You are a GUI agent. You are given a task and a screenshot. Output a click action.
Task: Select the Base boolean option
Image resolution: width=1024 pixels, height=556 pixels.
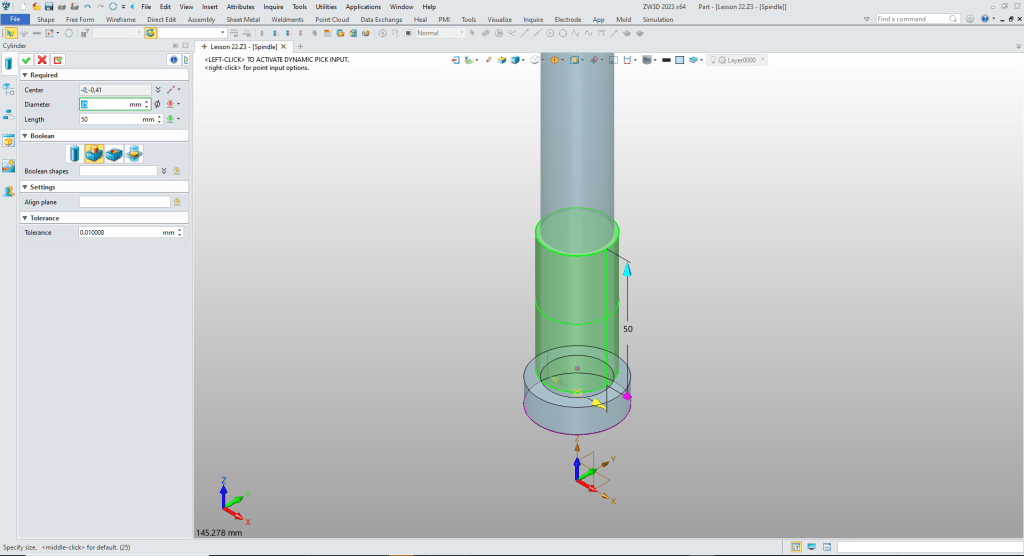74,153
